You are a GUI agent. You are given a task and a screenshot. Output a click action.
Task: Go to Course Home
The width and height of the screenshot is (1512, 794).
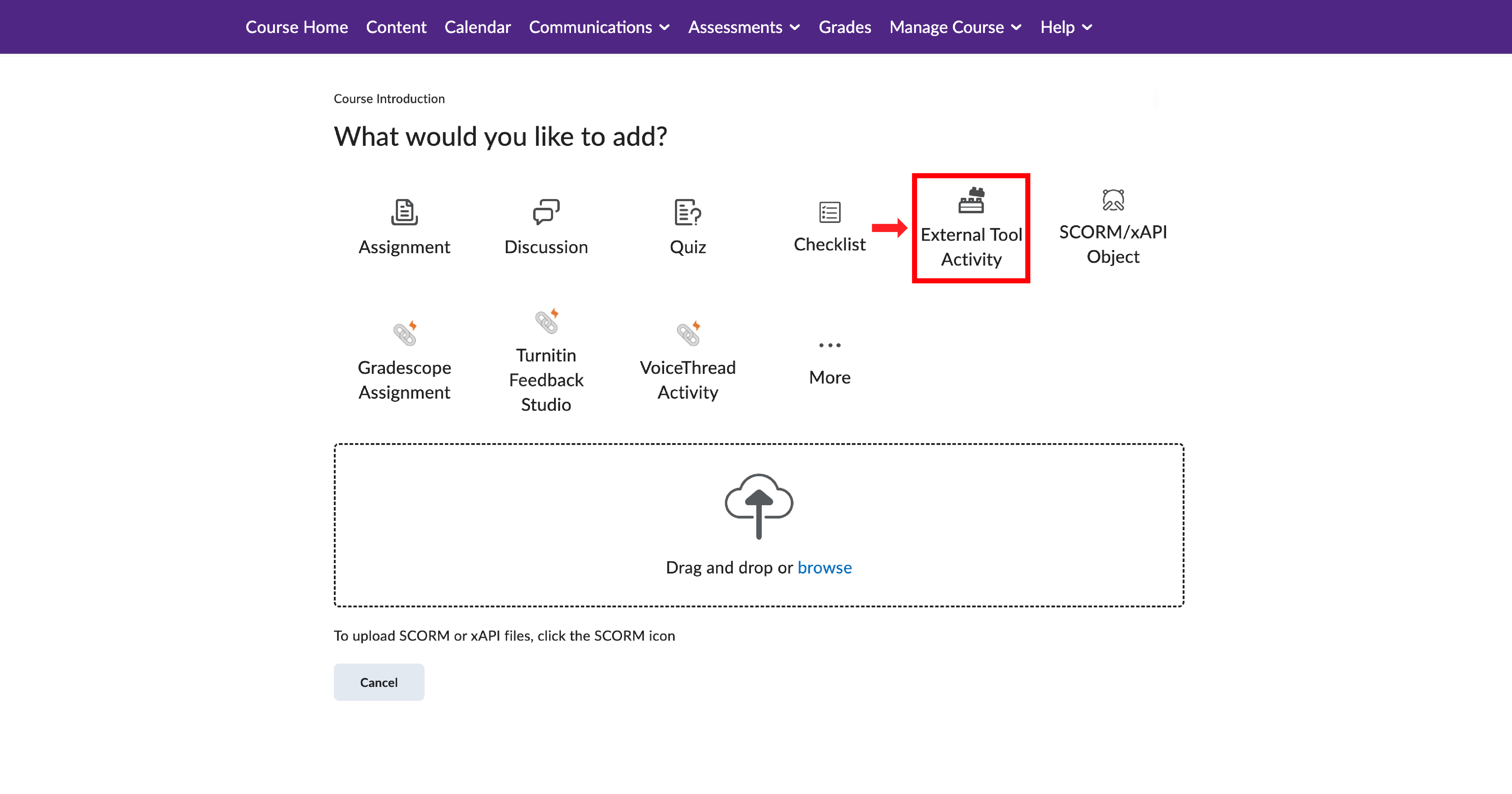tap(296, 26)
